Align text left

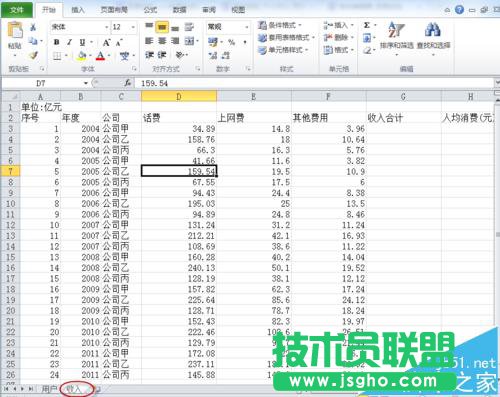tap(149, 41)
